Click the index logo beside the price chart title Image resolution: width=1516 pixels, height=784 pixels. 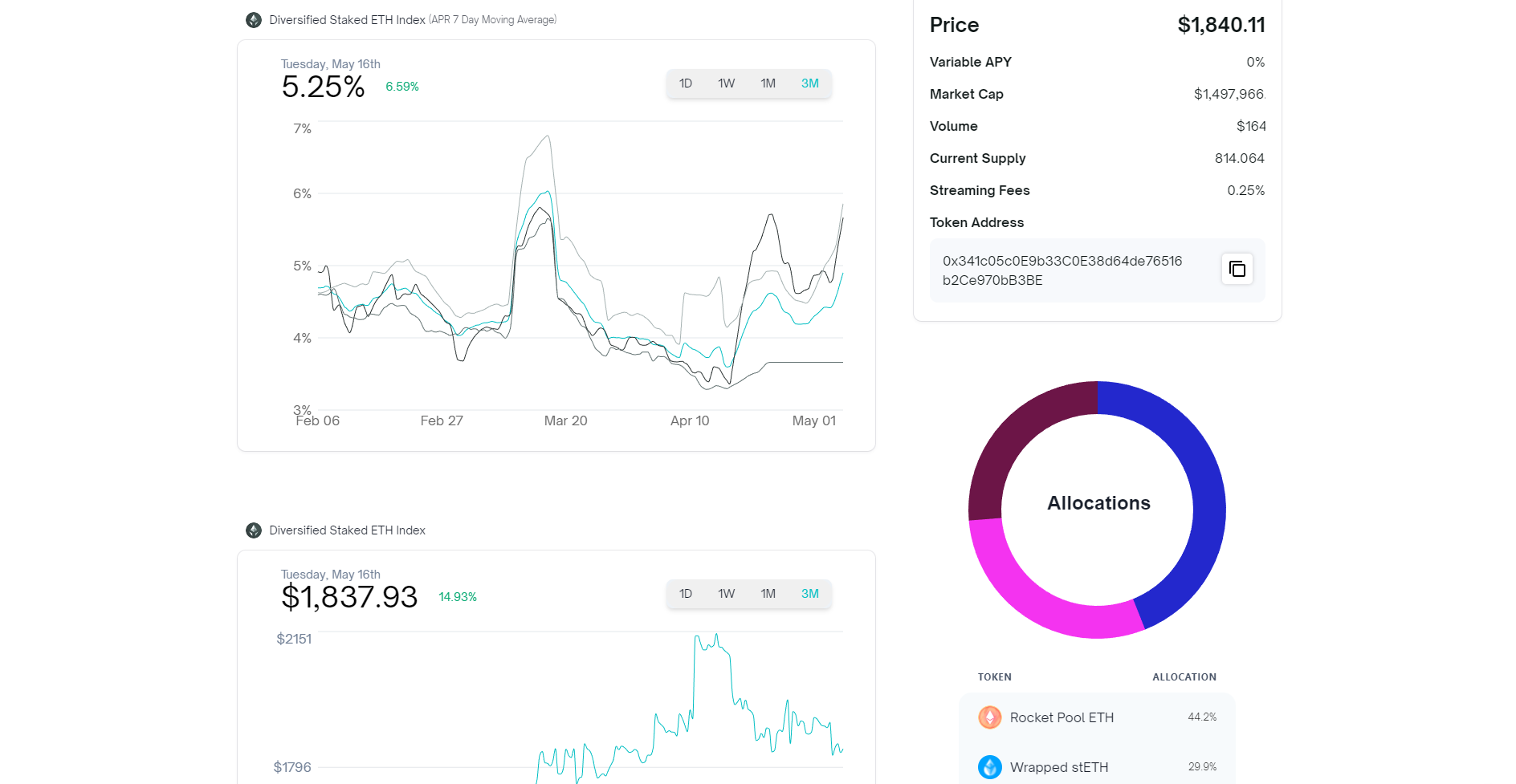254,530
